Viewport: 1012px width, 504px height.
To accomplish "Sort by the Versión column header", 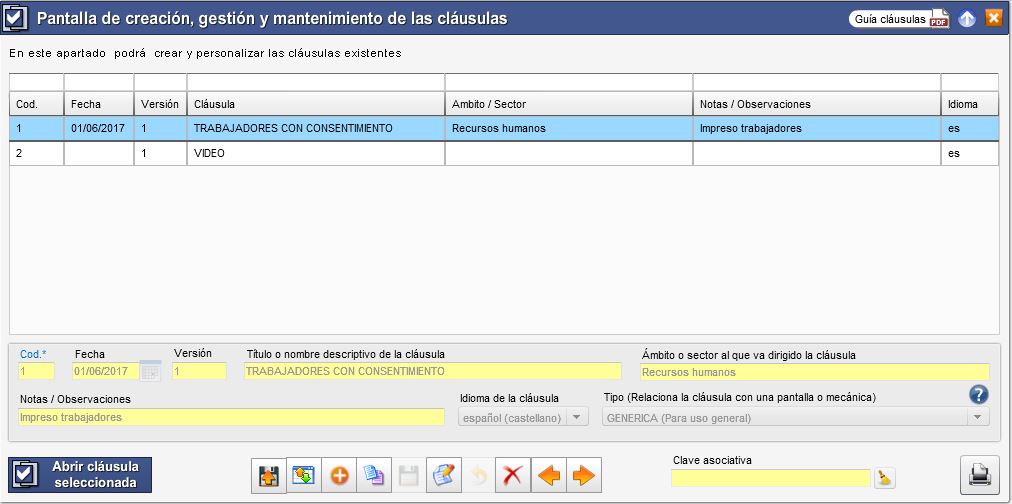I will click(x=160, y=104).
